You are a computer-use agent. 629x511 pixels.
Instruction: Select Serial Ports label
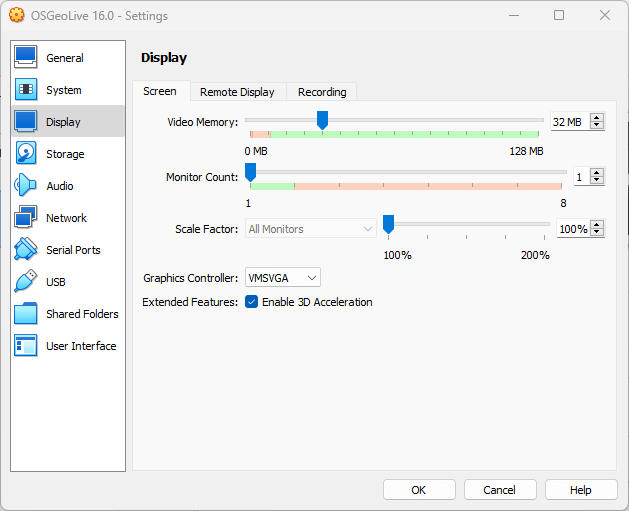tap(73, 250)
